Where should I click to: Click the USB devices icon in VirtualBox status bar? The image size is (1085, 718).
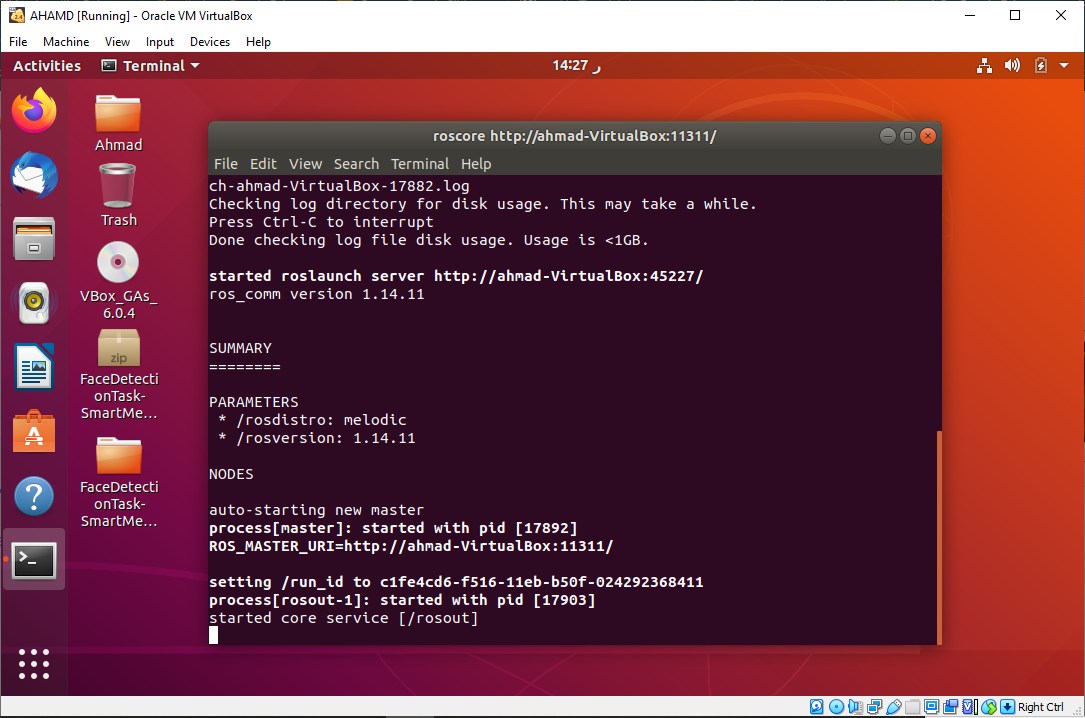pyautogui.click(x=894, y=707)
